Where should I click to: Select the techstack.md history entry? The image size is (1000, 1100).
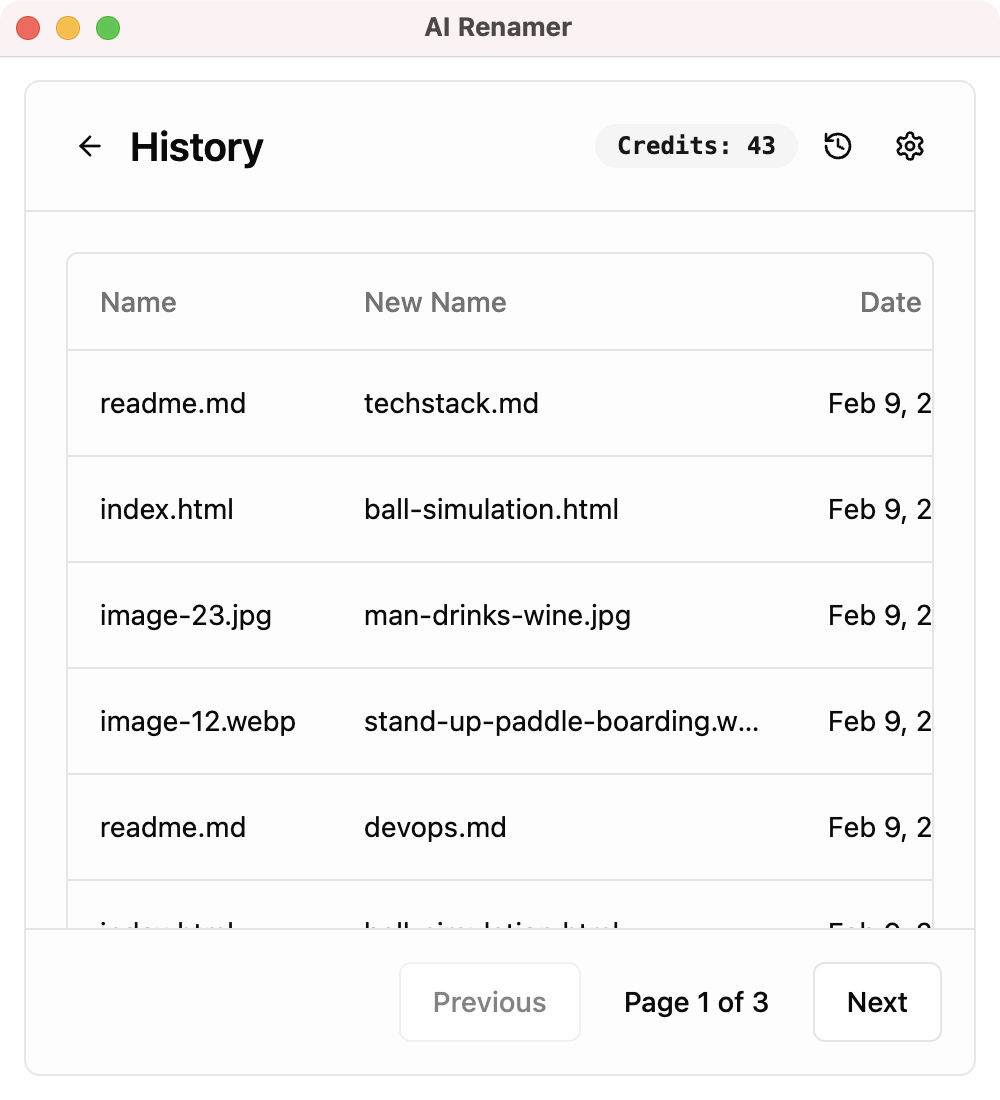(450, 403)
